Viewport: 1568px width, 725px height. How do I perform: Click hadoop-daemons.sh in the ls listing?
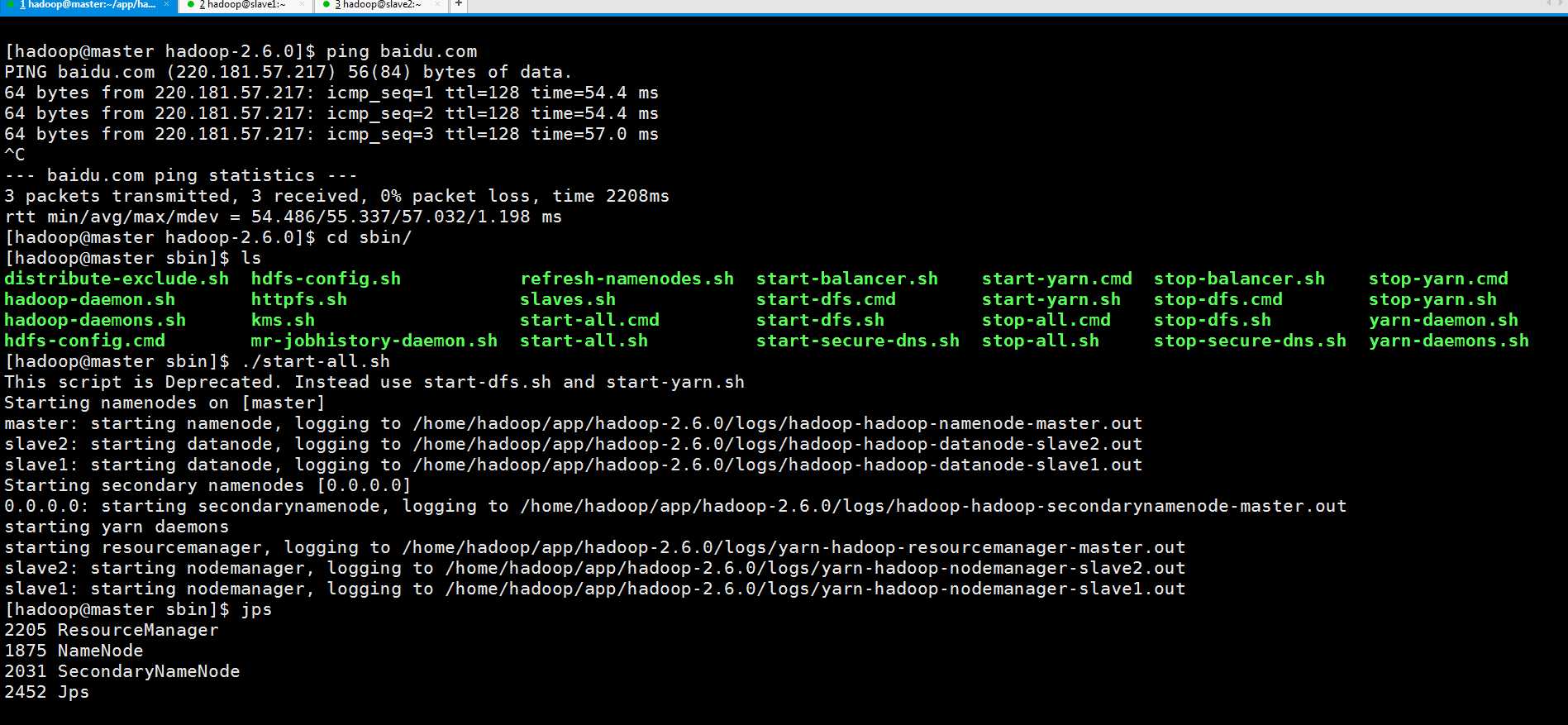[95, 320]
